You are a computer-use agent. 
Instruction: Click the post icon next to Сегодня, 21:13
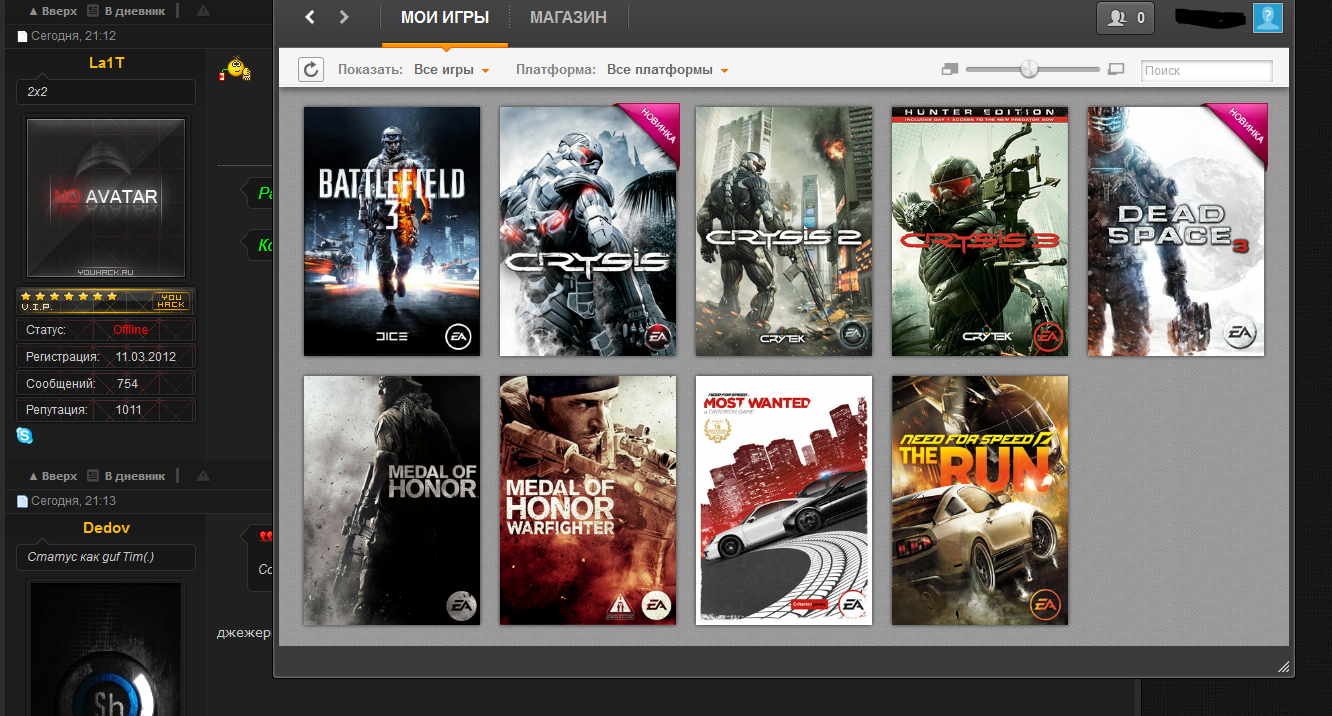point(22,501)
